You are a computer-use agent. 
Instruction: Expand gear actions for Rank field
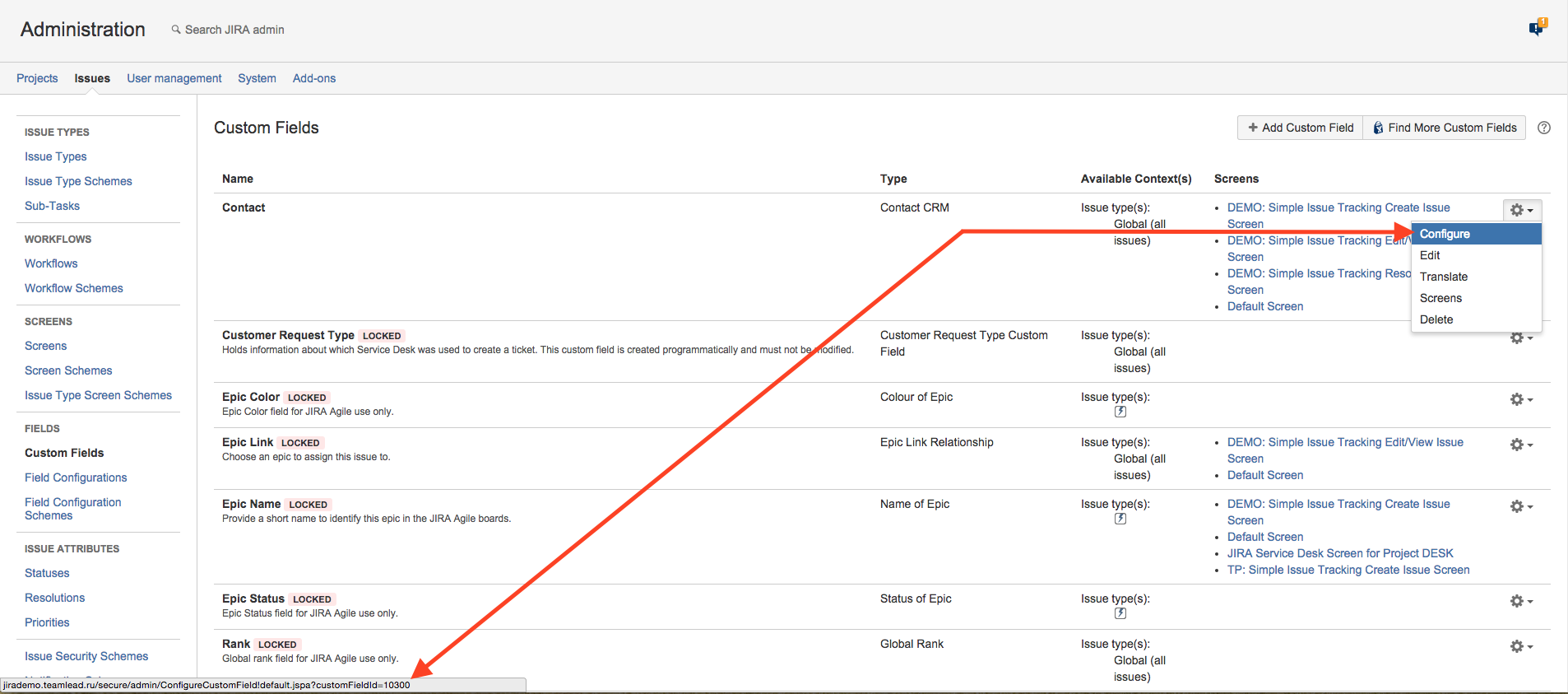pyautogui.click(x=1520, y=646)
